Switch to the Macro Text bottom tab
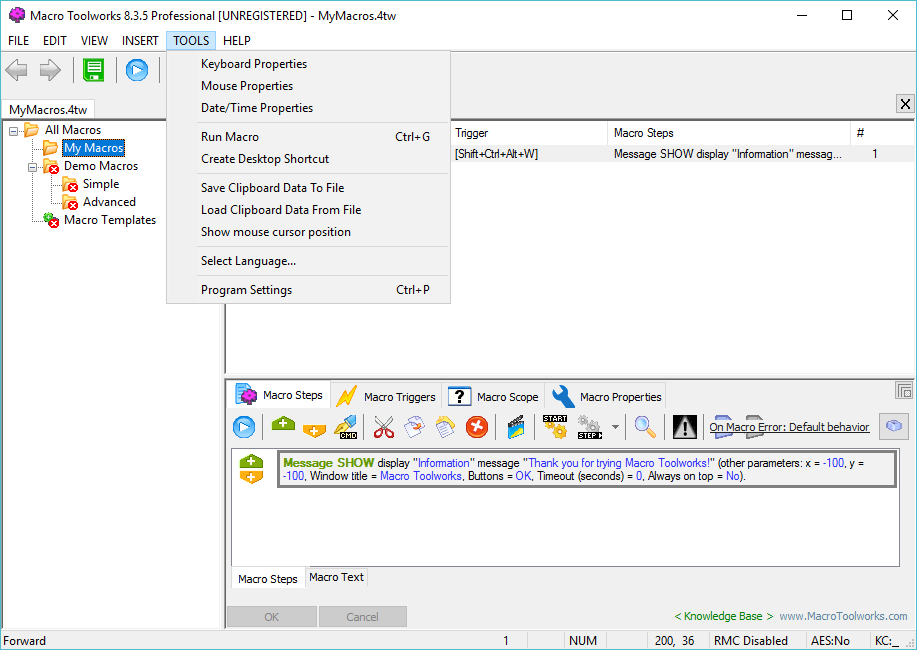The height and width of the screenshot is (650, 917). pyautogui.click(x=336, y=577)
